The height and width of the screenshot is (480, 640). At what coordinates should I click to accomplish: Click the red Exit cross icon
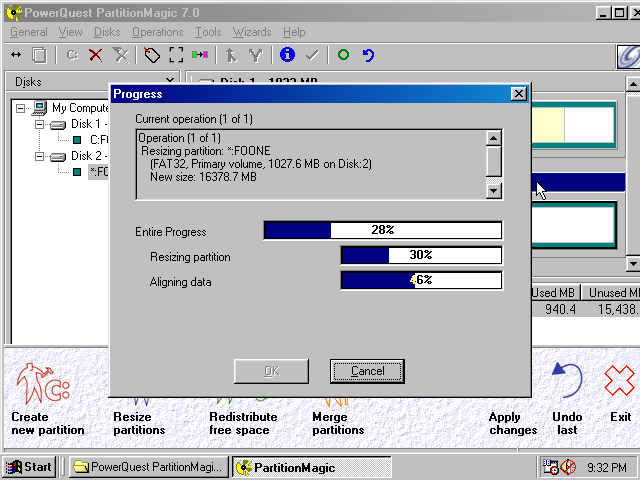(x=620, y=380)
